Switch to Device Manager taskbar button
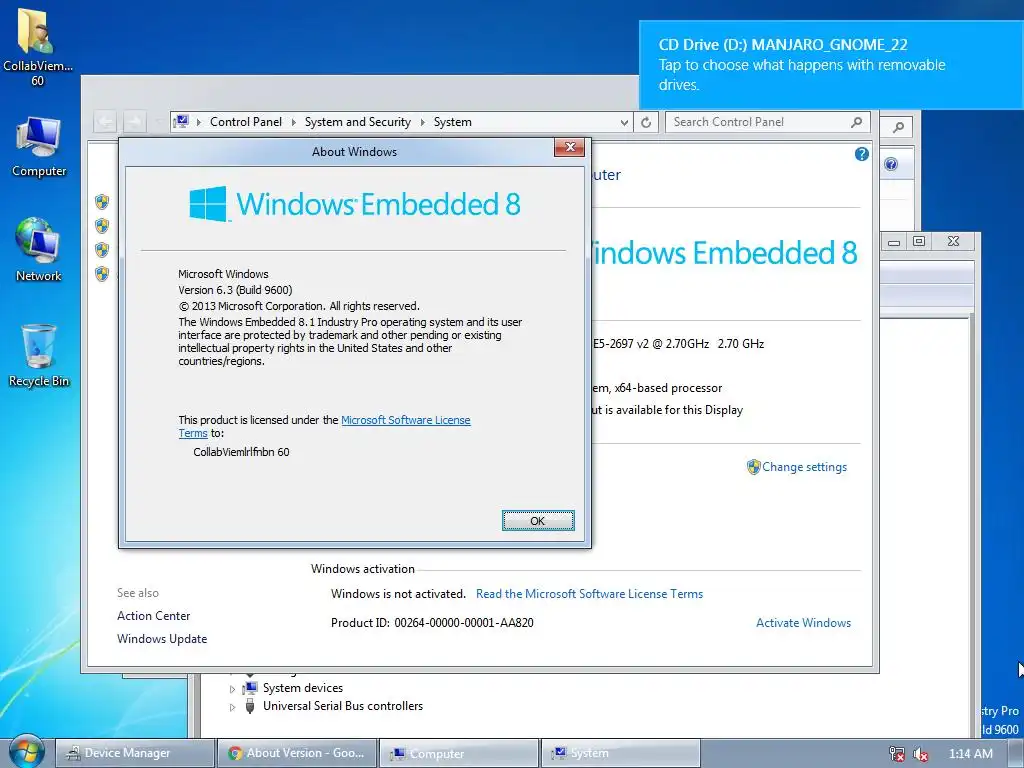The image size is (1024, 768). click(x=135, y=753)
